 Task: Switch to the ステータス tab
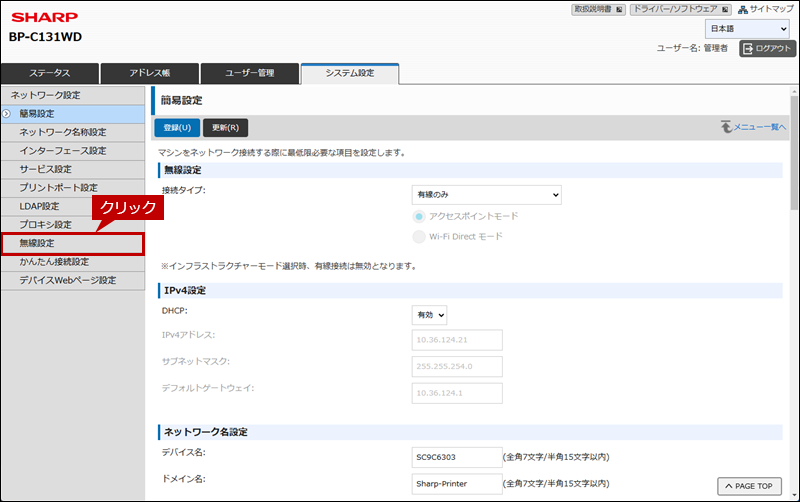(x=50, y=74)
